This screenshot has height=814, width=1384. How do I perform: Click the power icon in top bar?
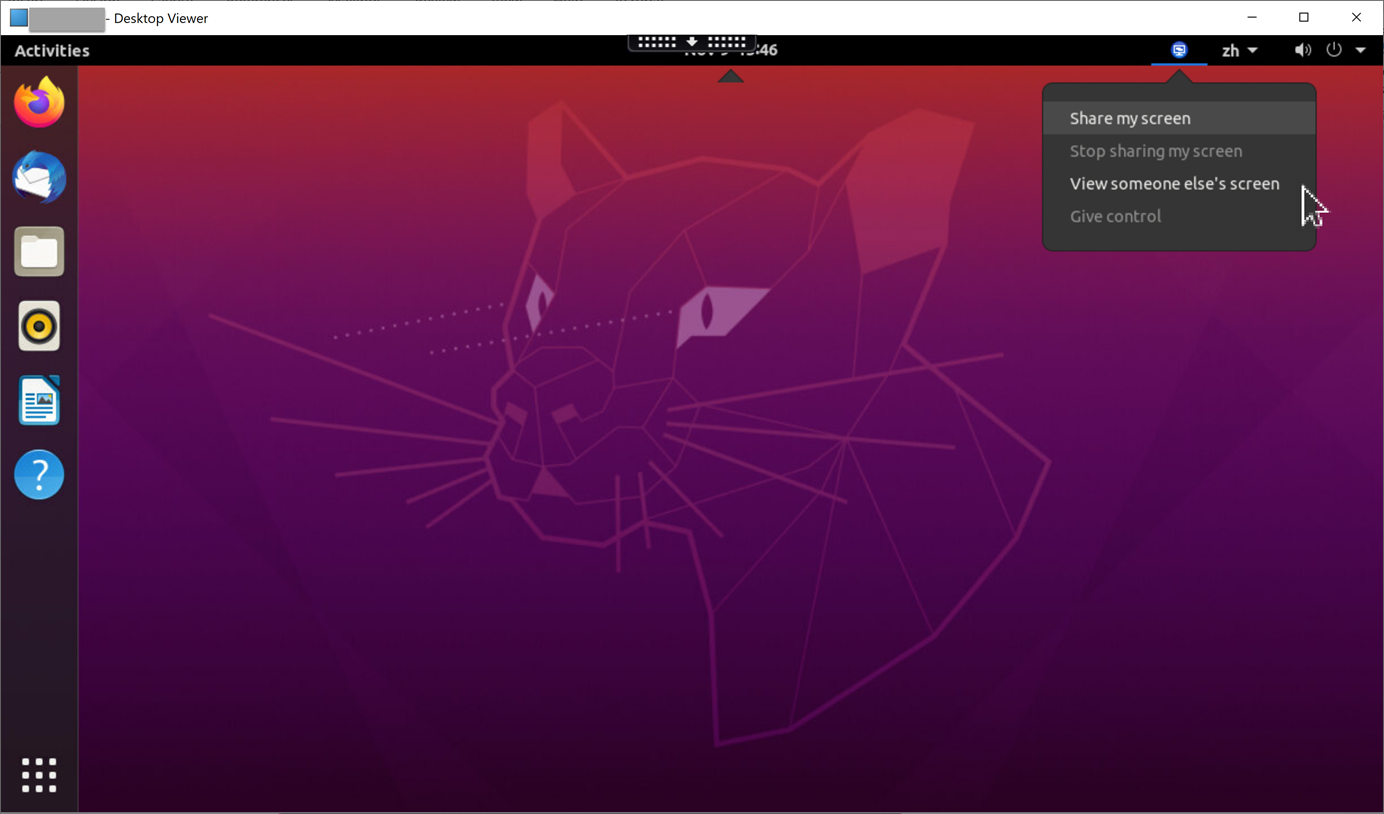tap(1334, 50)
